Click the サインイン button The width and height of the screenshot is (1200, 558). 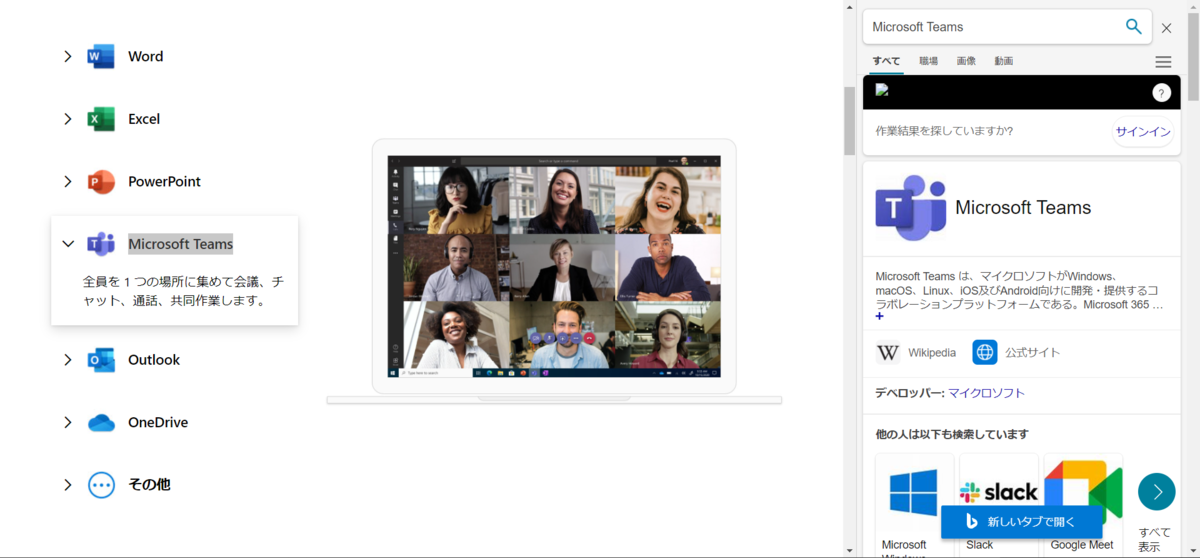1143,132
